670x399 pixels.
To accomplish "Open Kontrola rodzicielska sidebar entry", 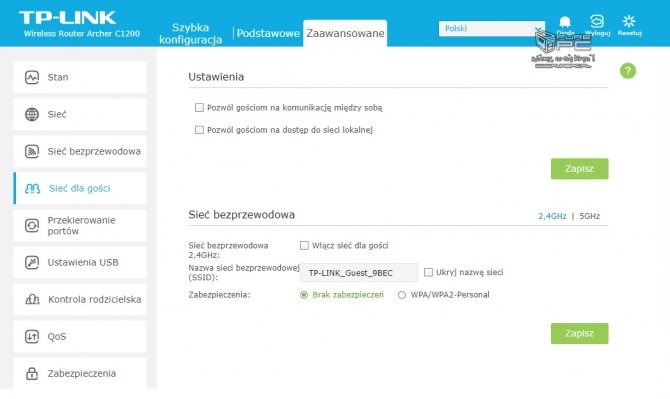I will click(80, 299).
